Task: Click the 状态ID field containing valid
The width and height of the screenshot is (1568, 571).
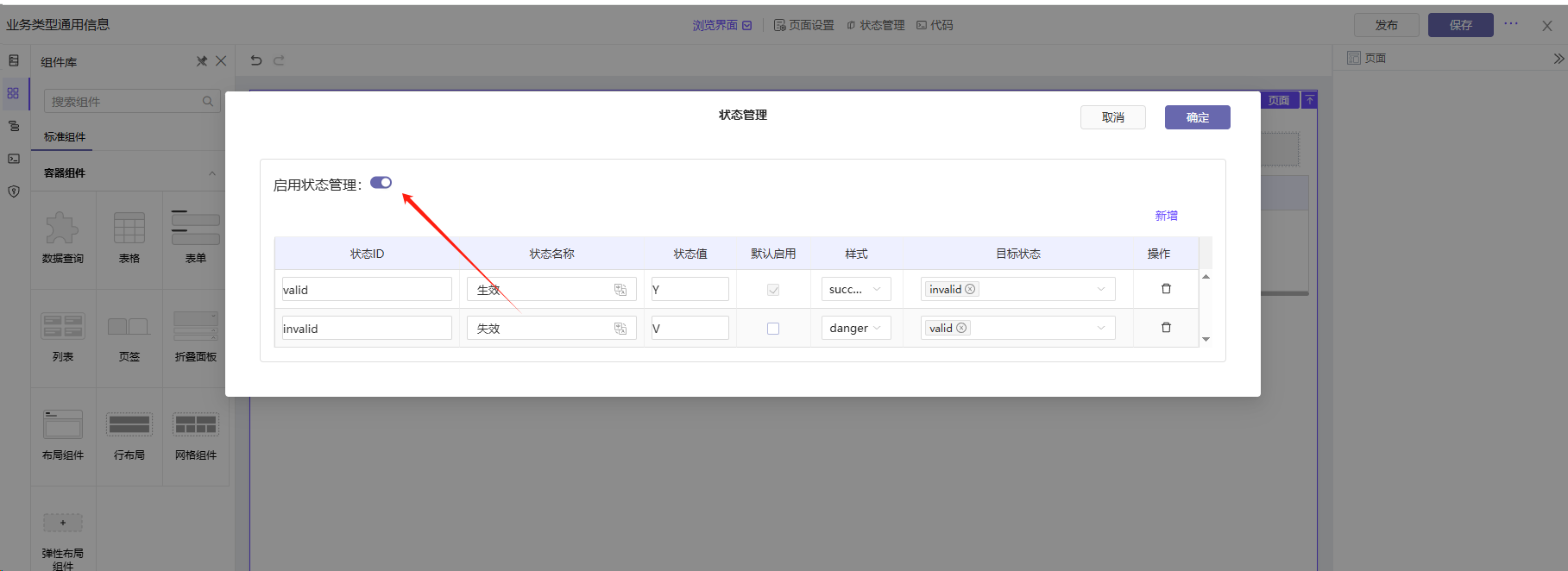Action: 367,290
